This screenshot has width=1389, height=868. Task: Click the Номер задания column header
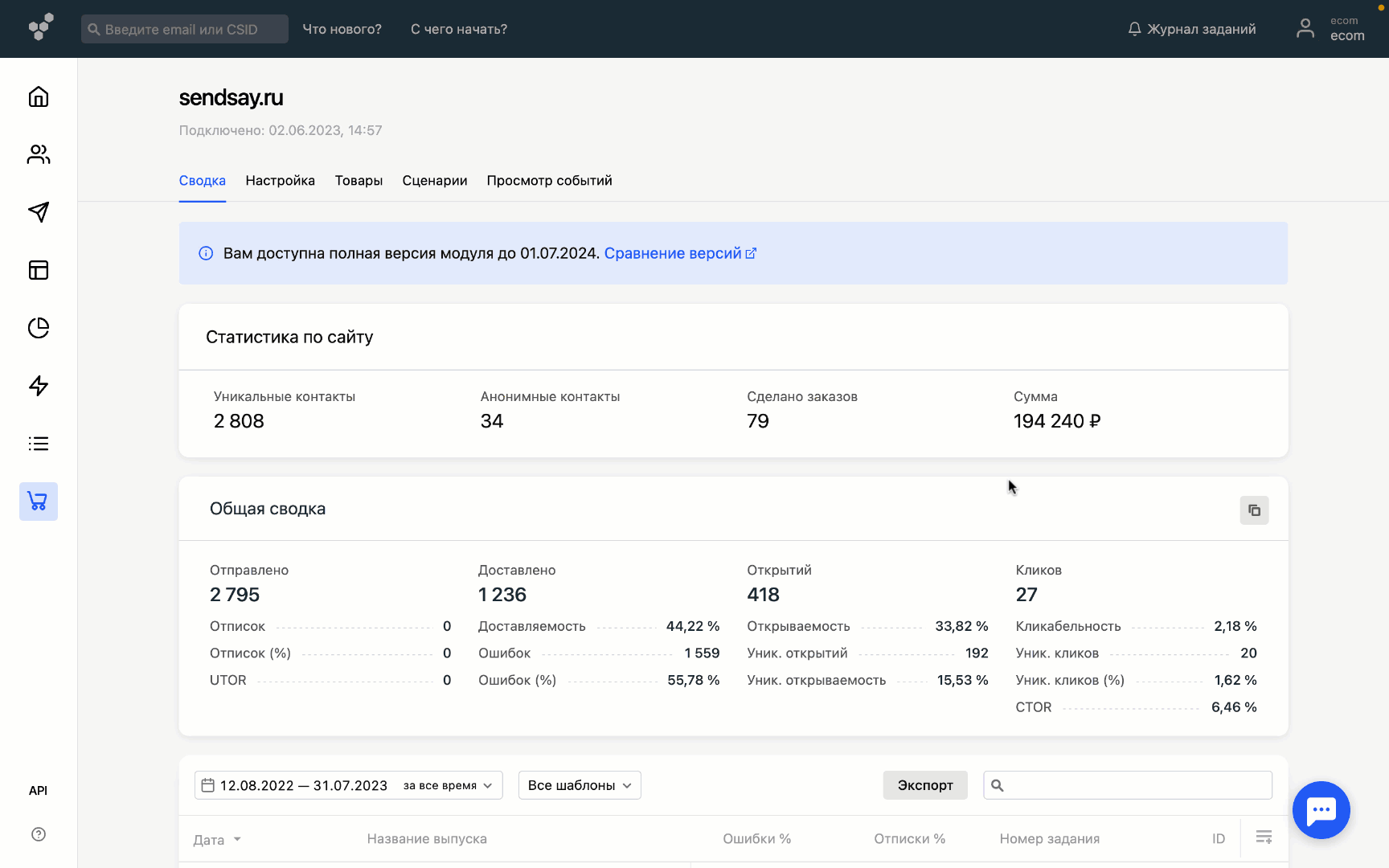pyautogui.click(x=1050, y=839)
